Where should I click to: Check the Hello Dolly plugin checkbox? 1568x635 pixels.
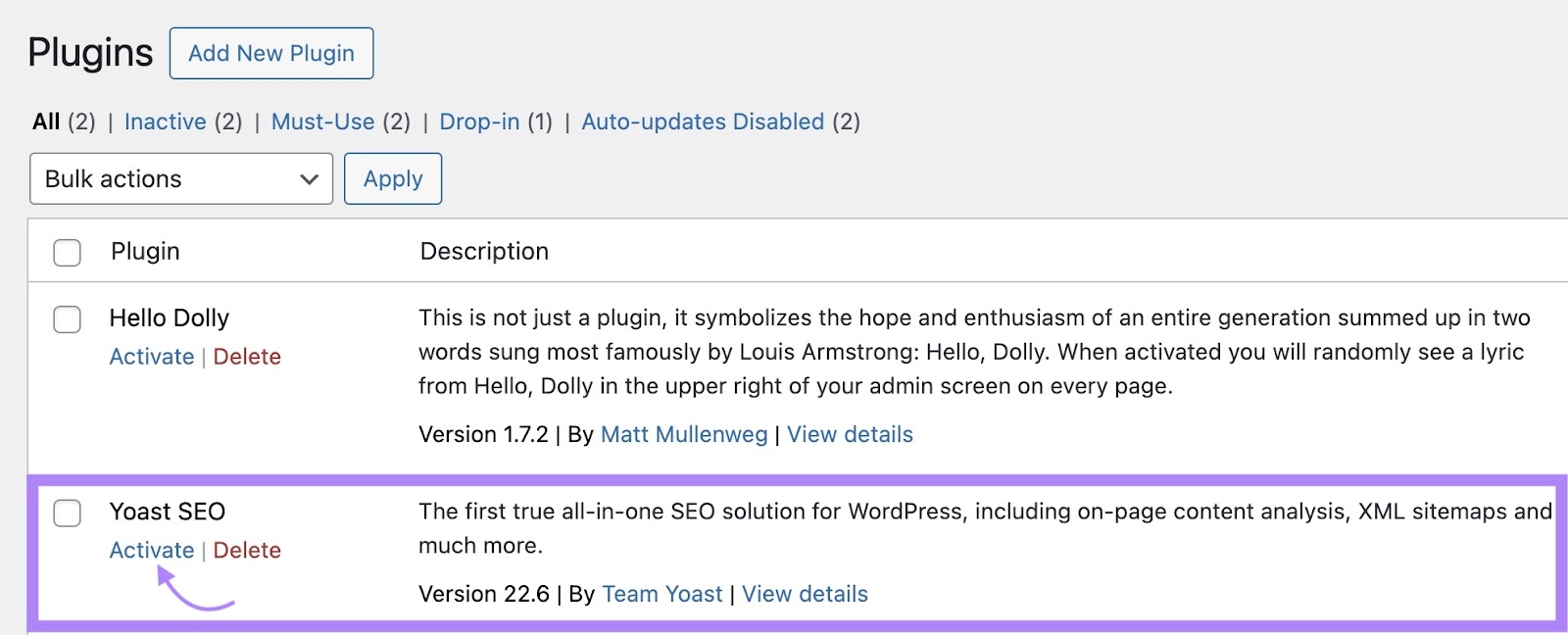click(x=67, y=318)
